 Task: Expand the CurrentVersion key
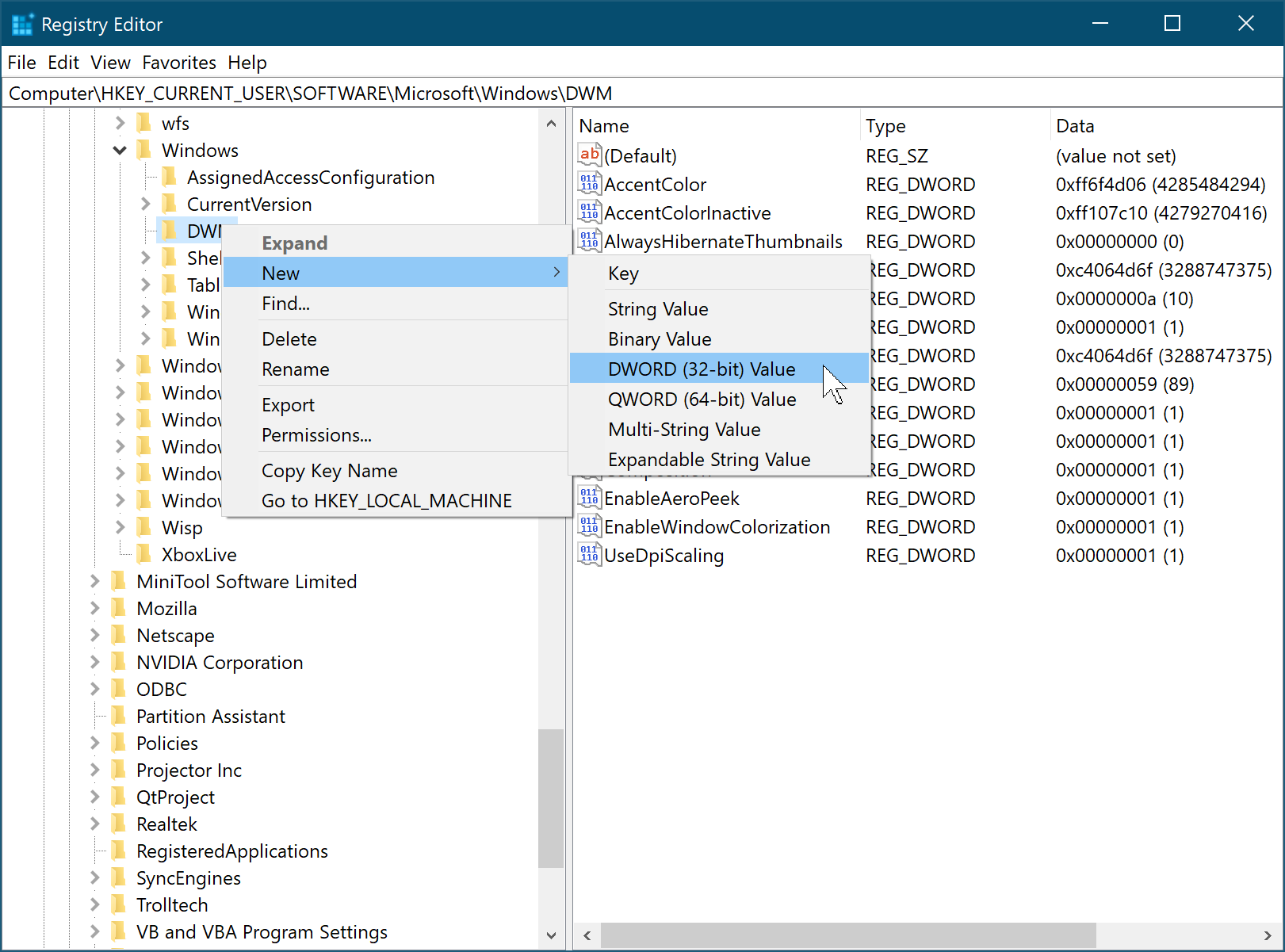pos(145,204)
